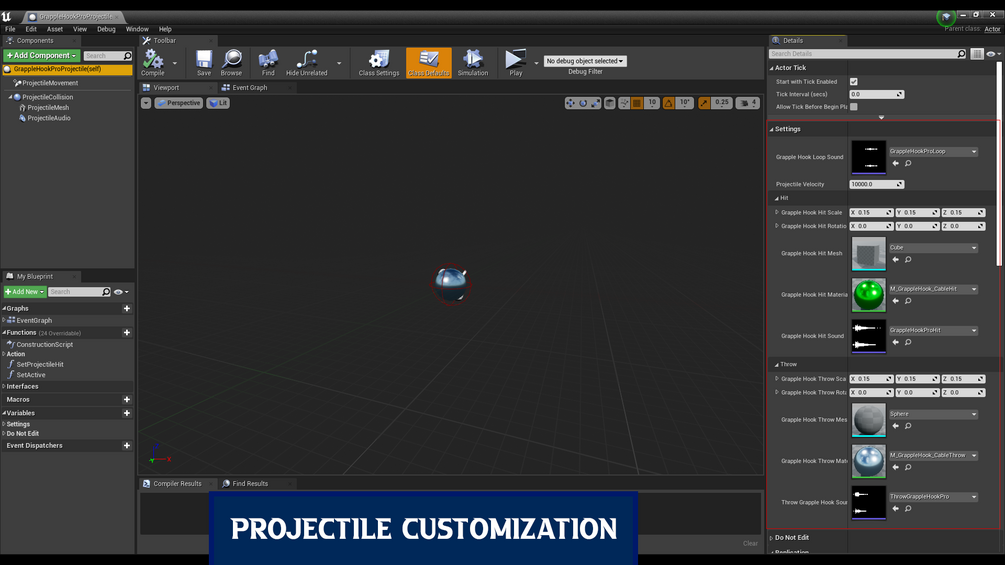
Task: Add a new Graph with plus icon
Action: (127, 309)
